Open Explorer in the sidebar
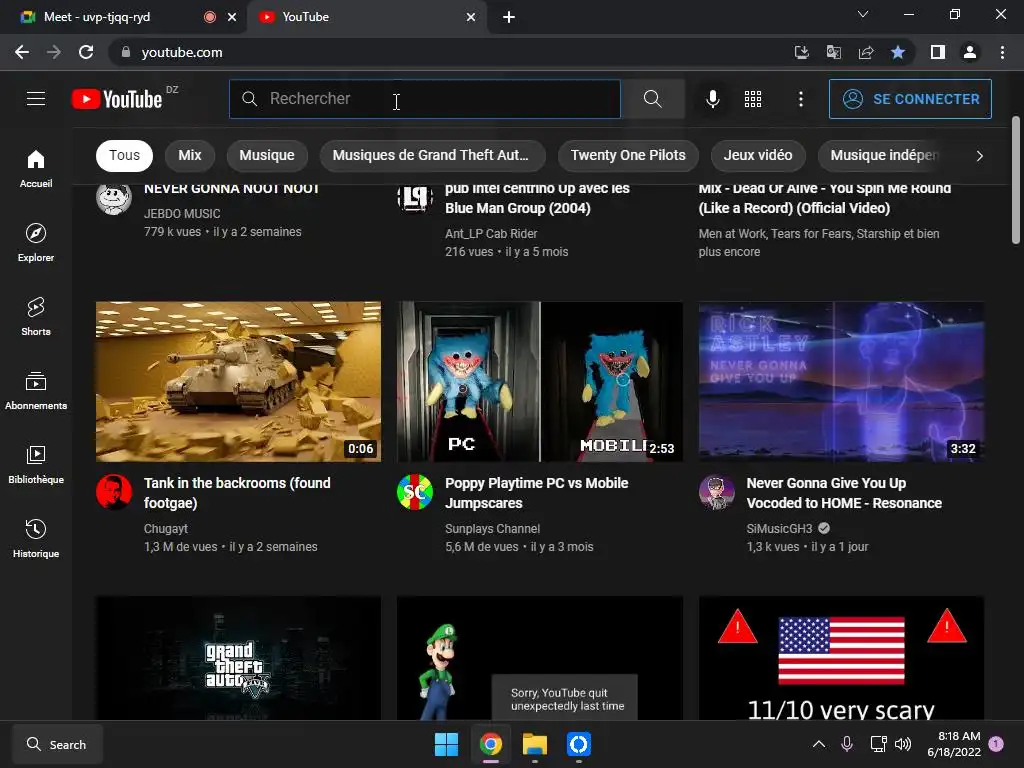This screenshot has width=1024, height=768. 36,243
